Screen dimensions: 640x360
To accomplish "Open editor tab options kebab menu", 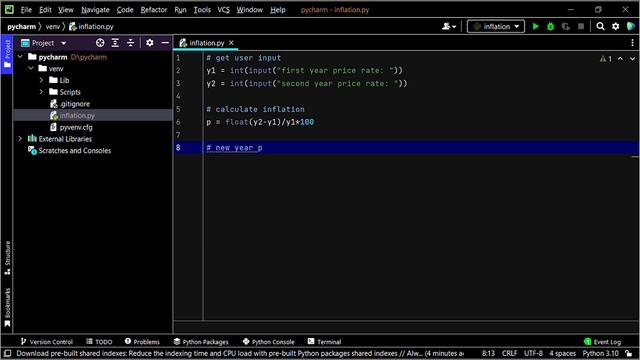I will coord(632,43).
